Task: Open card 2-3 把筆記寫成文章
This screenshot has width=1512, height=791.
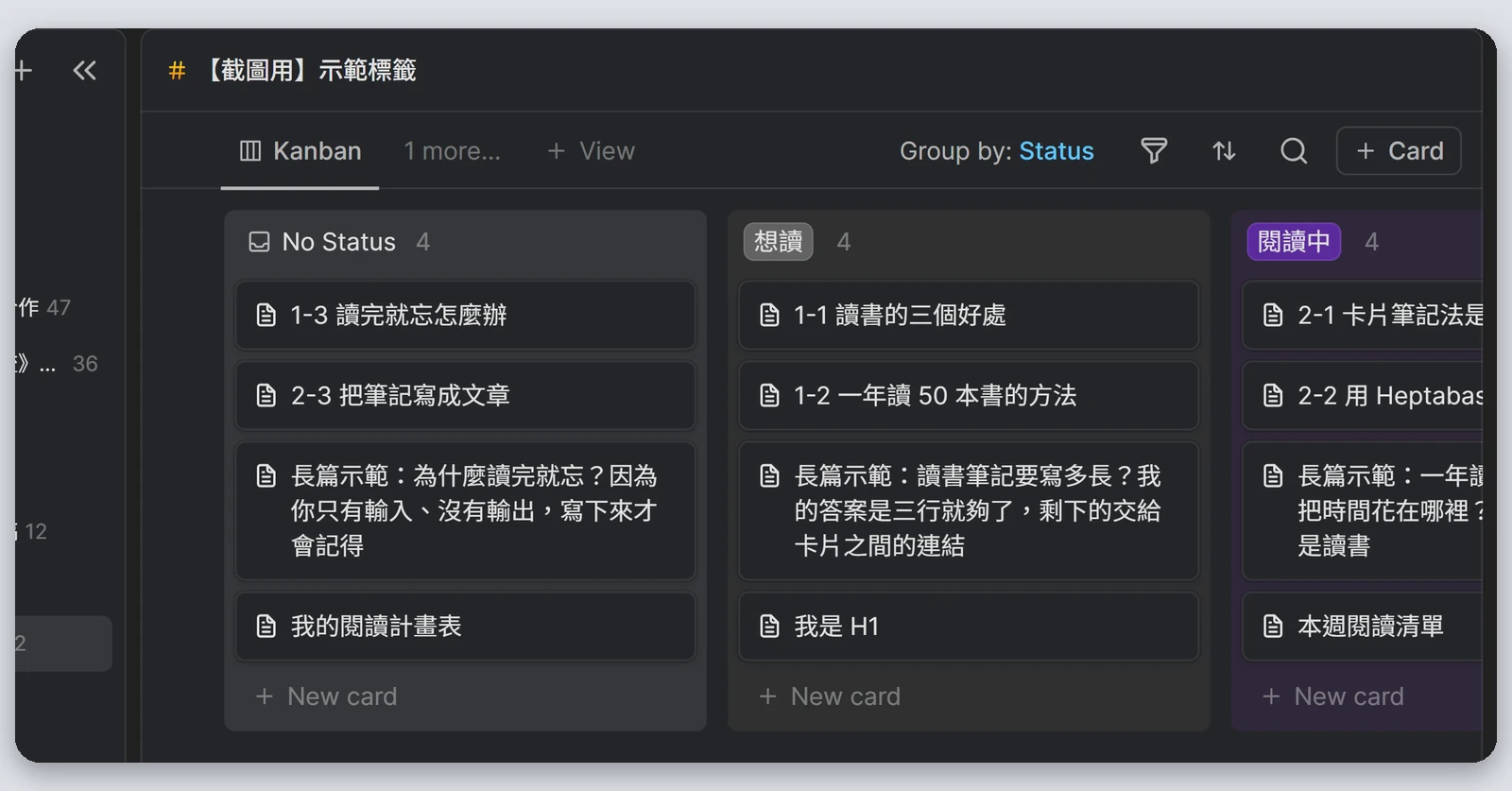Action: pos(465,395)
